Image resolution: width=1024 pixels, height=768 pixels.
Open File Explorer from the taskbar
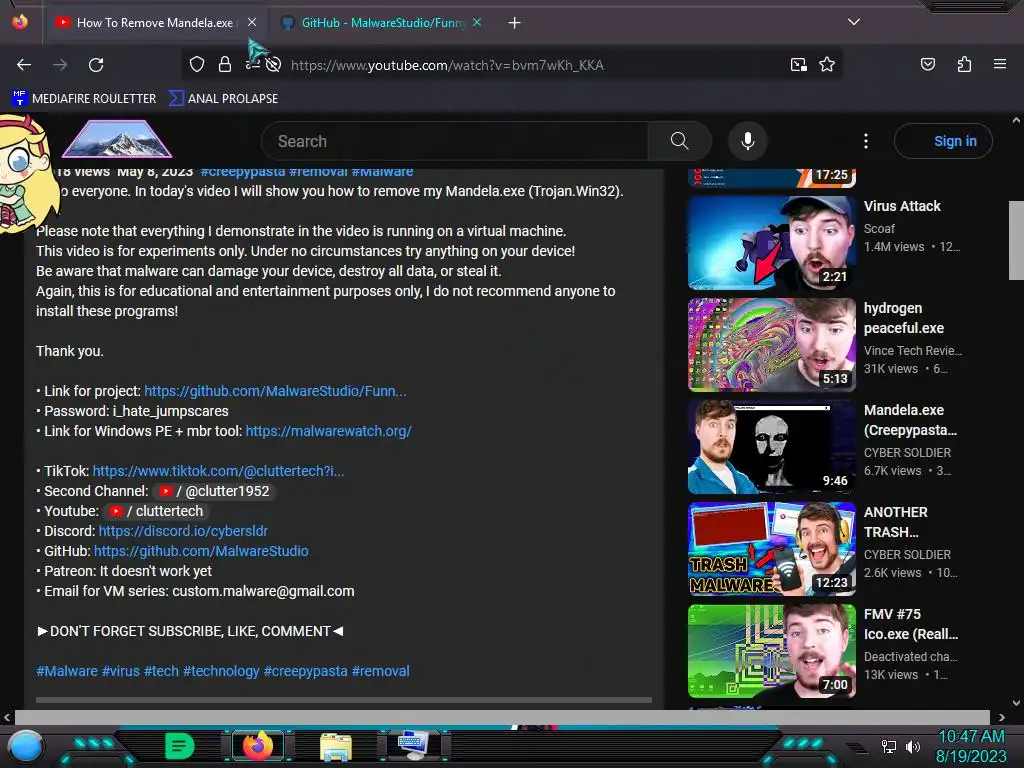pyautogui.click(x=336, y=746)
